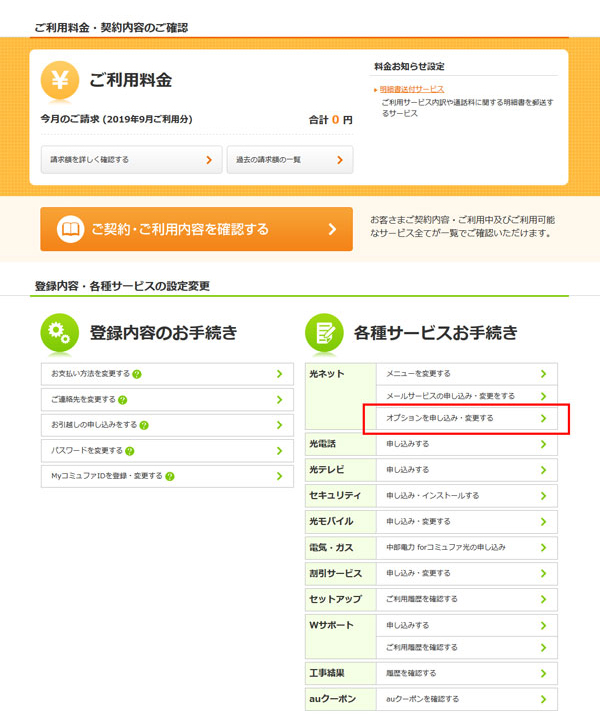Click the 合計 0 円 amount
The height and width of the screenshot is (720, 600).
(331, 120)
